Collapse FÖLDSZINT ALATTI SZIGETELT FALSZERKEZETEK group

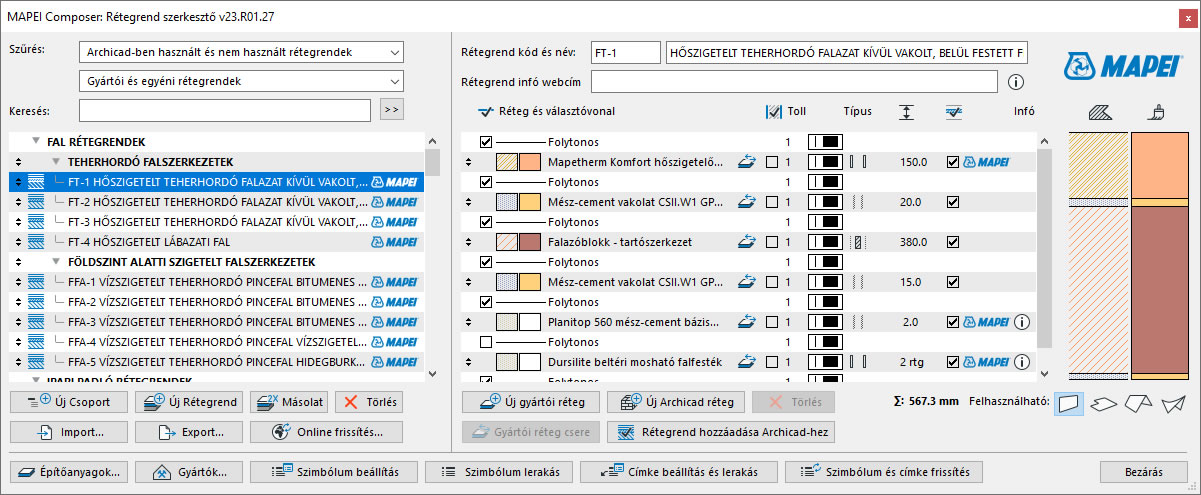56,262
